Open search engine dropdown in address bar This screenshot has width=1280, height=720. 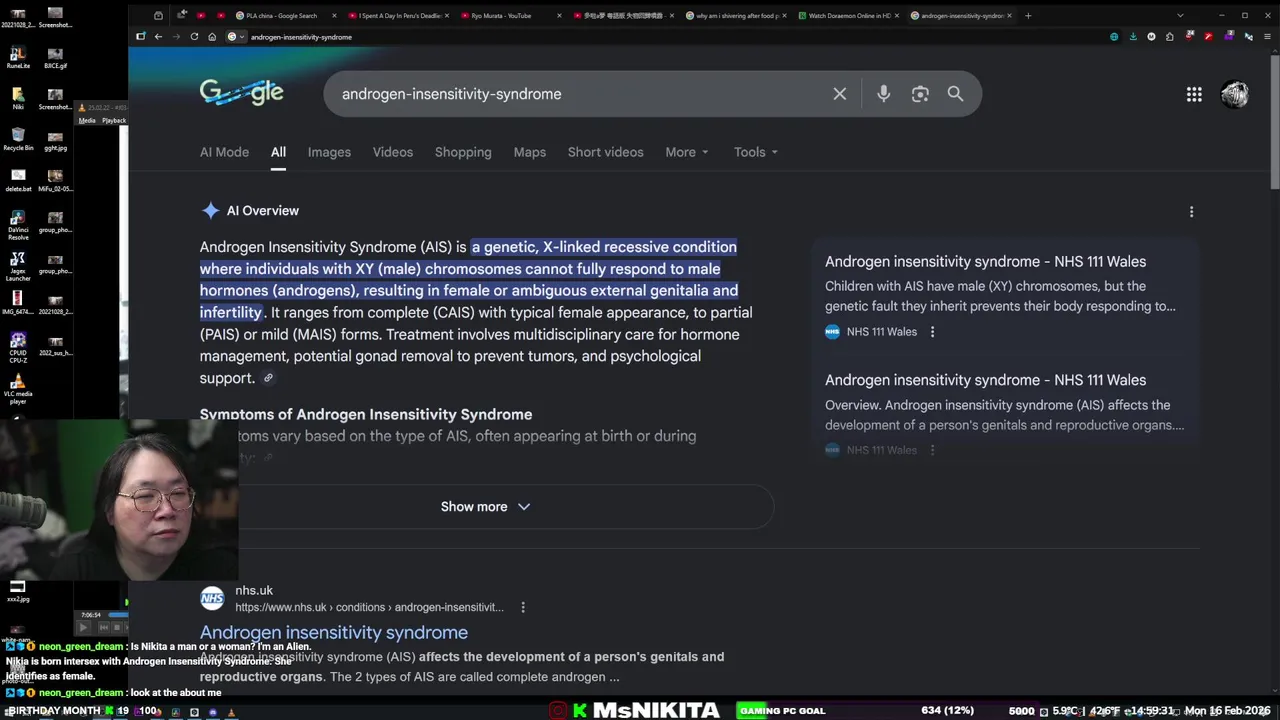(x=236, y=37)
